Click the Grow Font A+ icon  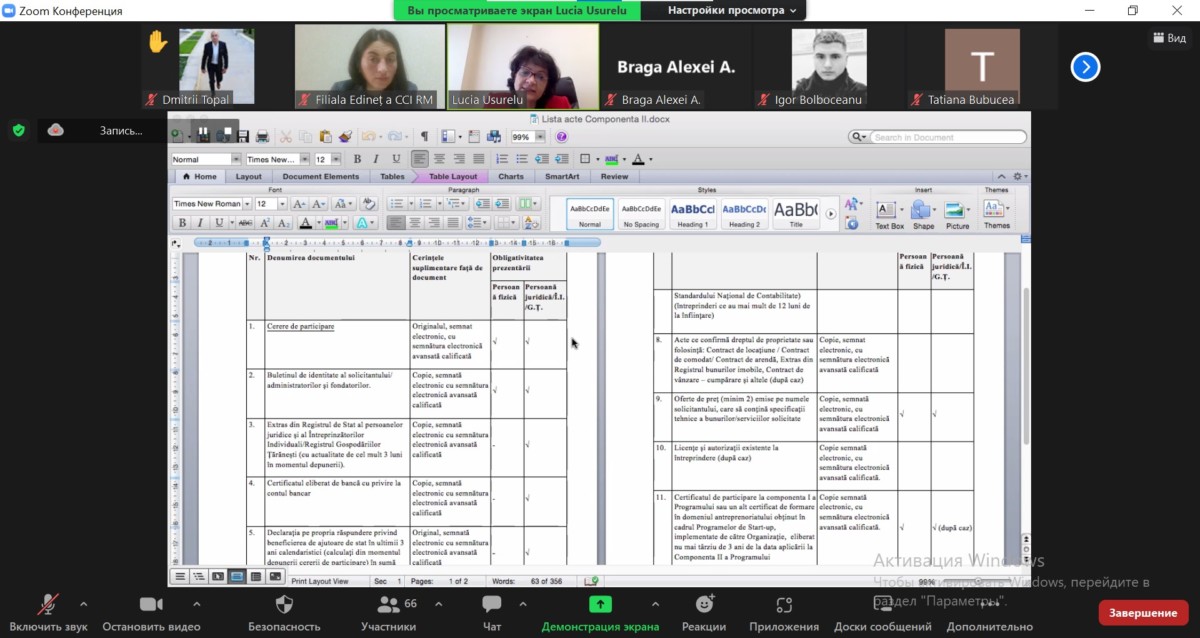pos(300,204)
